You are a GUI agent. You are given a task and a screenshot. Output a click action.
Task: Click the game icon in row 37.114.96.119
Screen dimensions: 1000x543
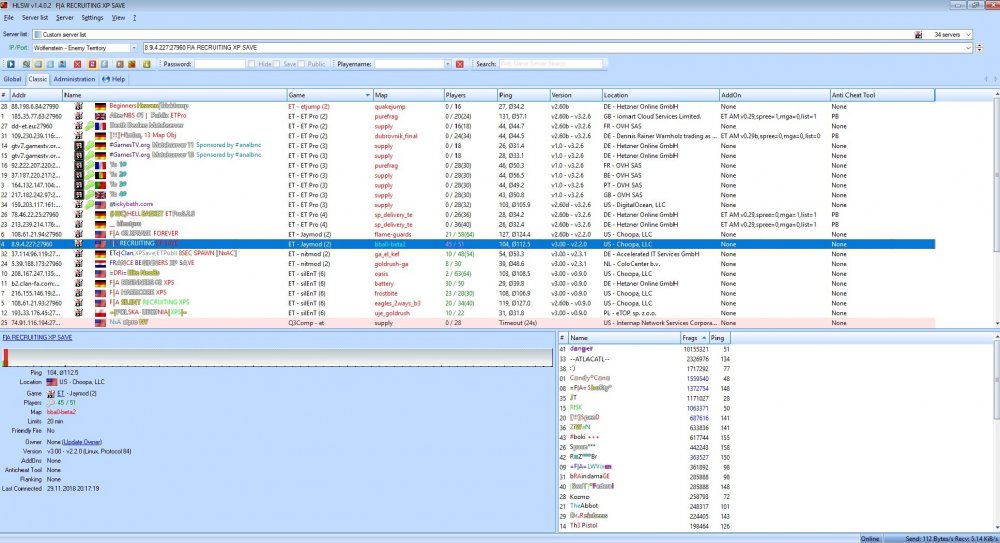pyautogui.click(x=78, y=254)
